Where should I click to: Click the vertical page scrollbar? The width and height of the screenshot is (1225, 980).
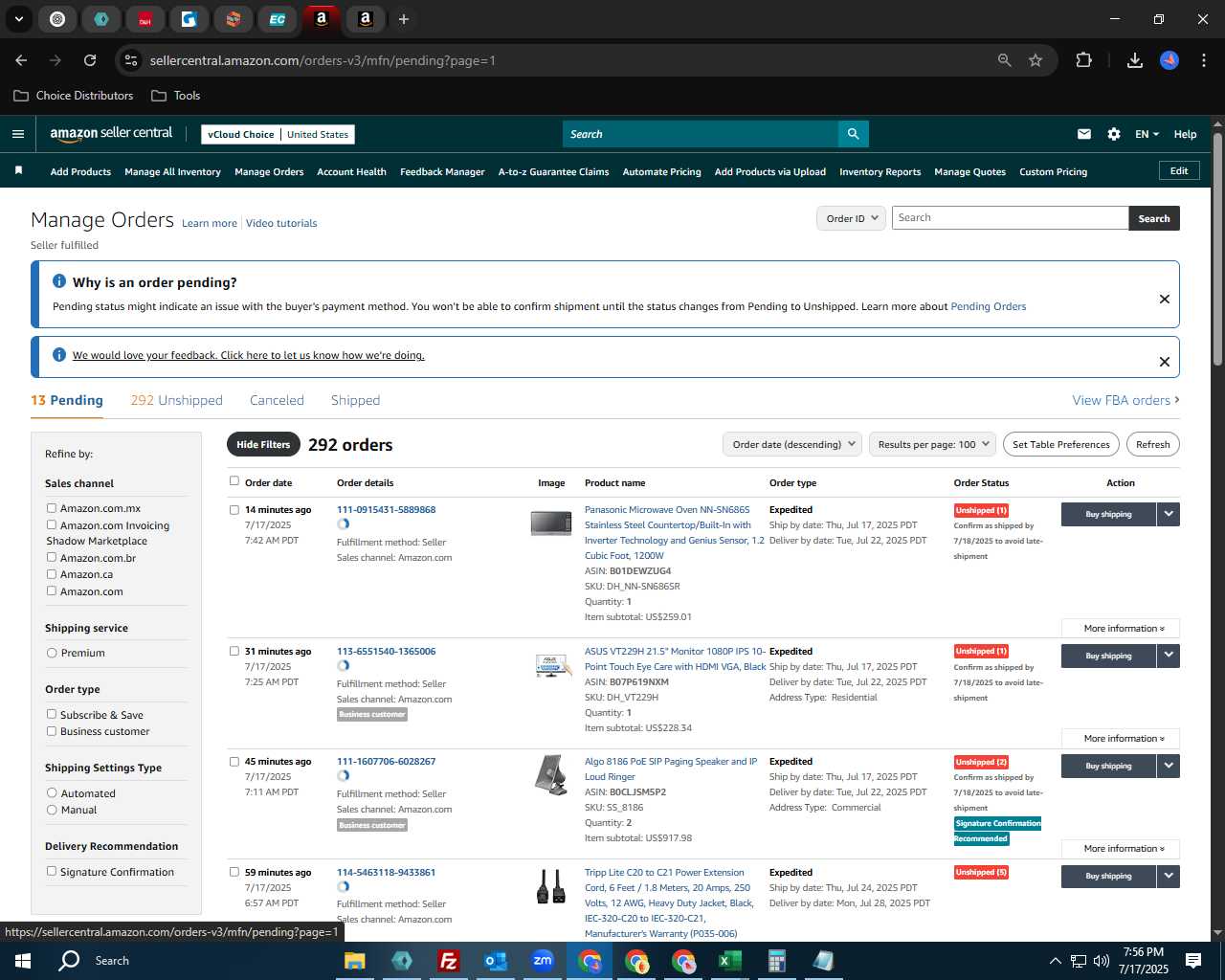[1217, 249]
